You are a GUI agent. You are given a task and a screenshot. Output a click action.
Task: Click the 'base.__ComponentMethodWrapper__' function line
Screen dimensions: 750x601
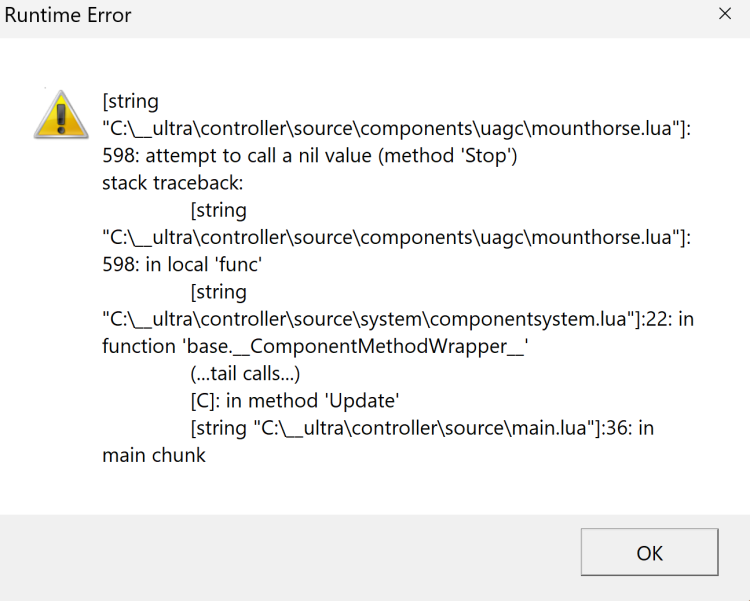314,346
